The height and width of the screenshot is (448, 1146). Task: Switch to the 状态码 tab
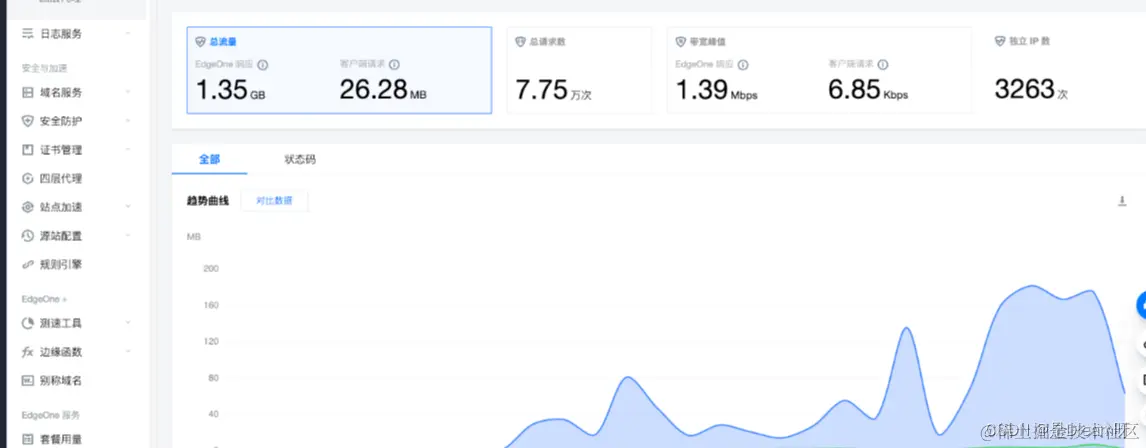[300, 159]
